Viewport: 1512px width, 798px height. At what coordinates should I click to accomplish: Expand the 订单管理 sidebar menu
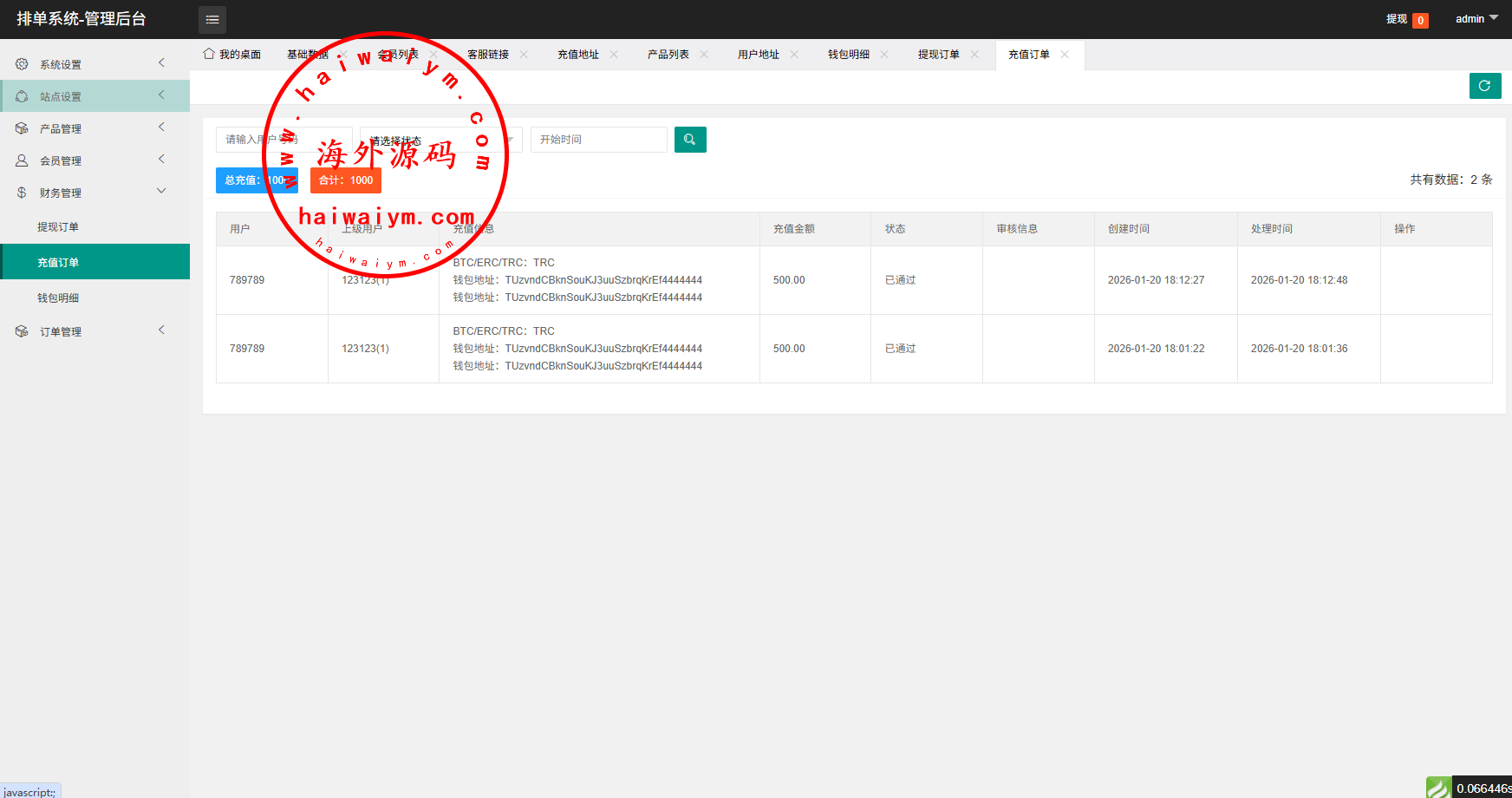[x=94, y=331]
